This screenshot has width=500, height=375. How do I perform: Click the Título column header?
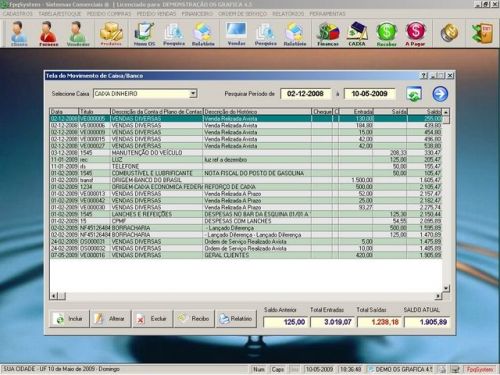(x=94, y=112)
